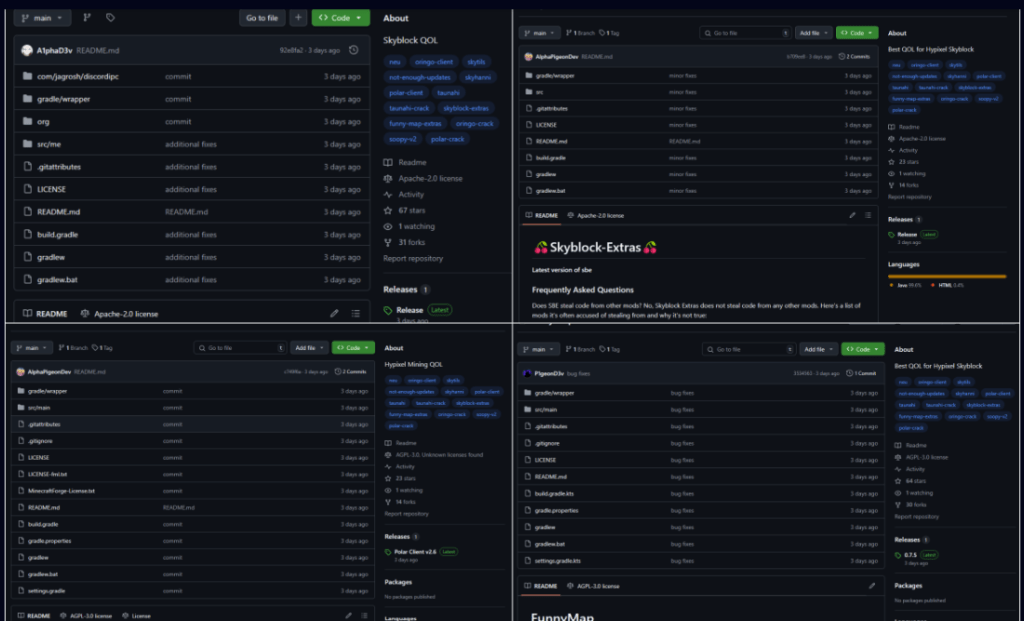Click star icon next to 64 stars
The width and height of the screenshot is (1024, 621).
coord(898,481)
